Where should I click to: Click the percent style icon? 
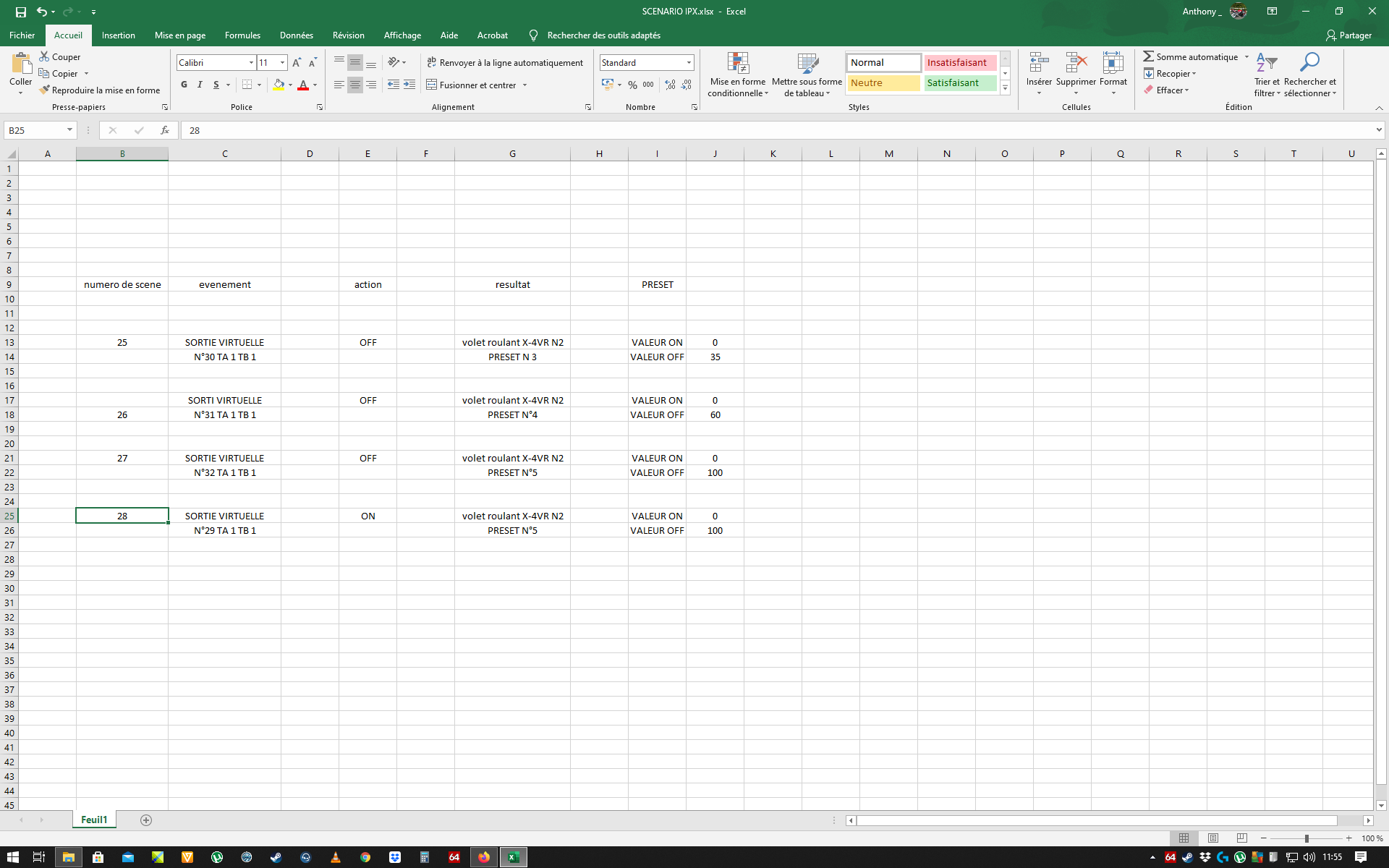(632, 85)
